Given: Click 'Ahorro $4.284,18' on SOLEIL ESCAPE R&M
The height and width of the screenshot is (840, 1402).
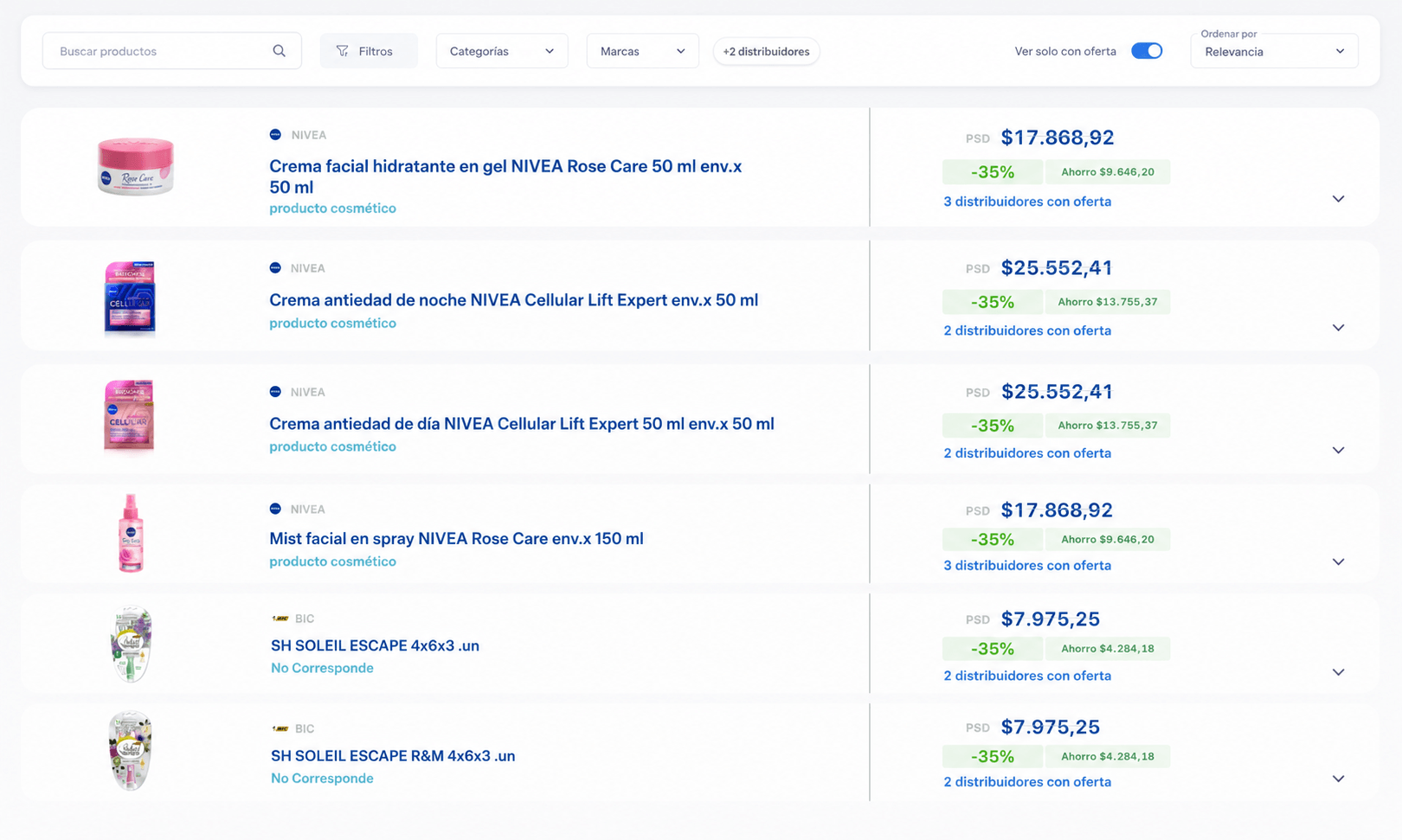Looking at the screenshot, I should [x=1108, y=756].
